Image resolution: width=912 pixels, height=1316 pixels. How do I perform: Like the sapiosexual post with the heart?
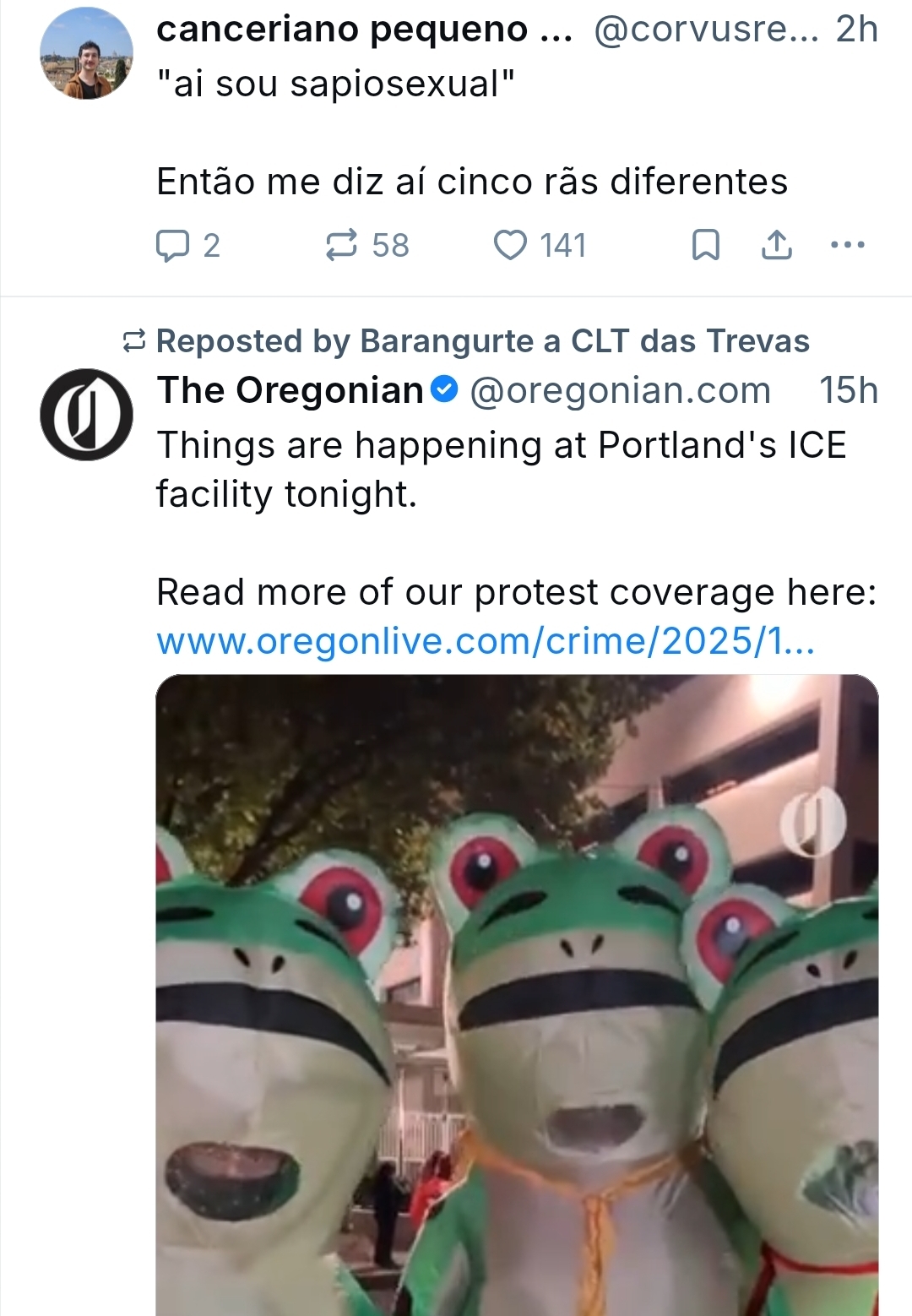(510, 246)
